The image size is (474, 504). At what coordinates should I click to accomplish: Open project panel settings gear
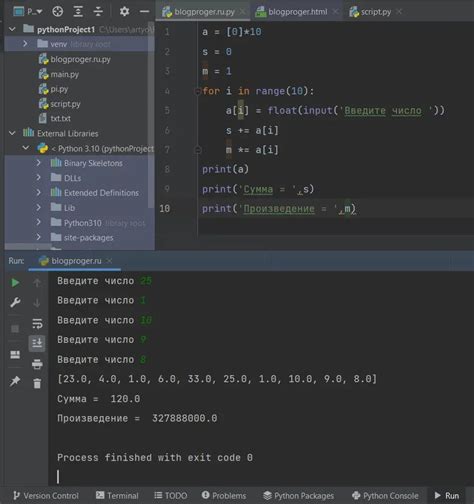point(124,12)
